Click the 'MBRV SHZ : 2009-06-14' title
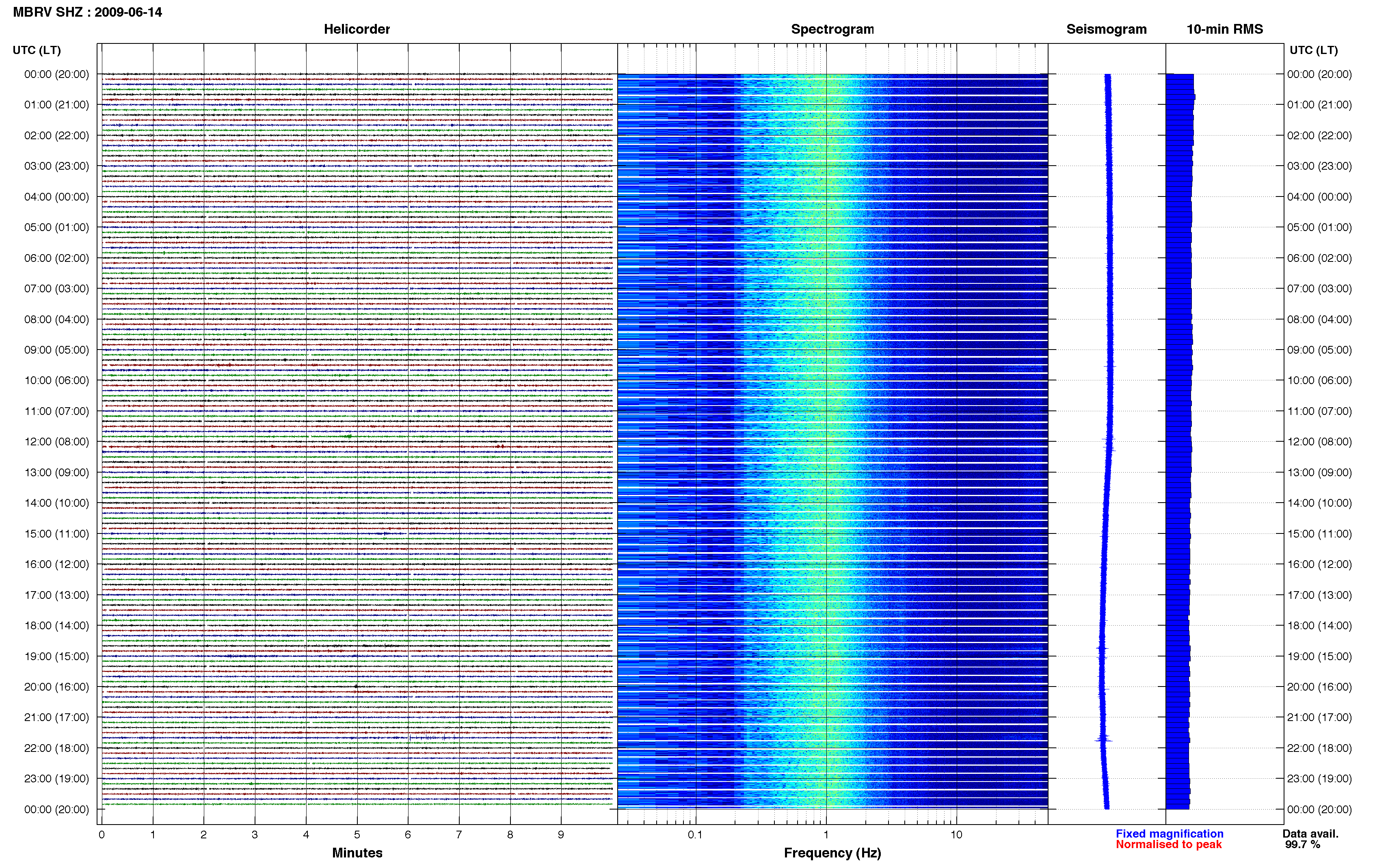The image size is (1388, 868). click(87, 12)
